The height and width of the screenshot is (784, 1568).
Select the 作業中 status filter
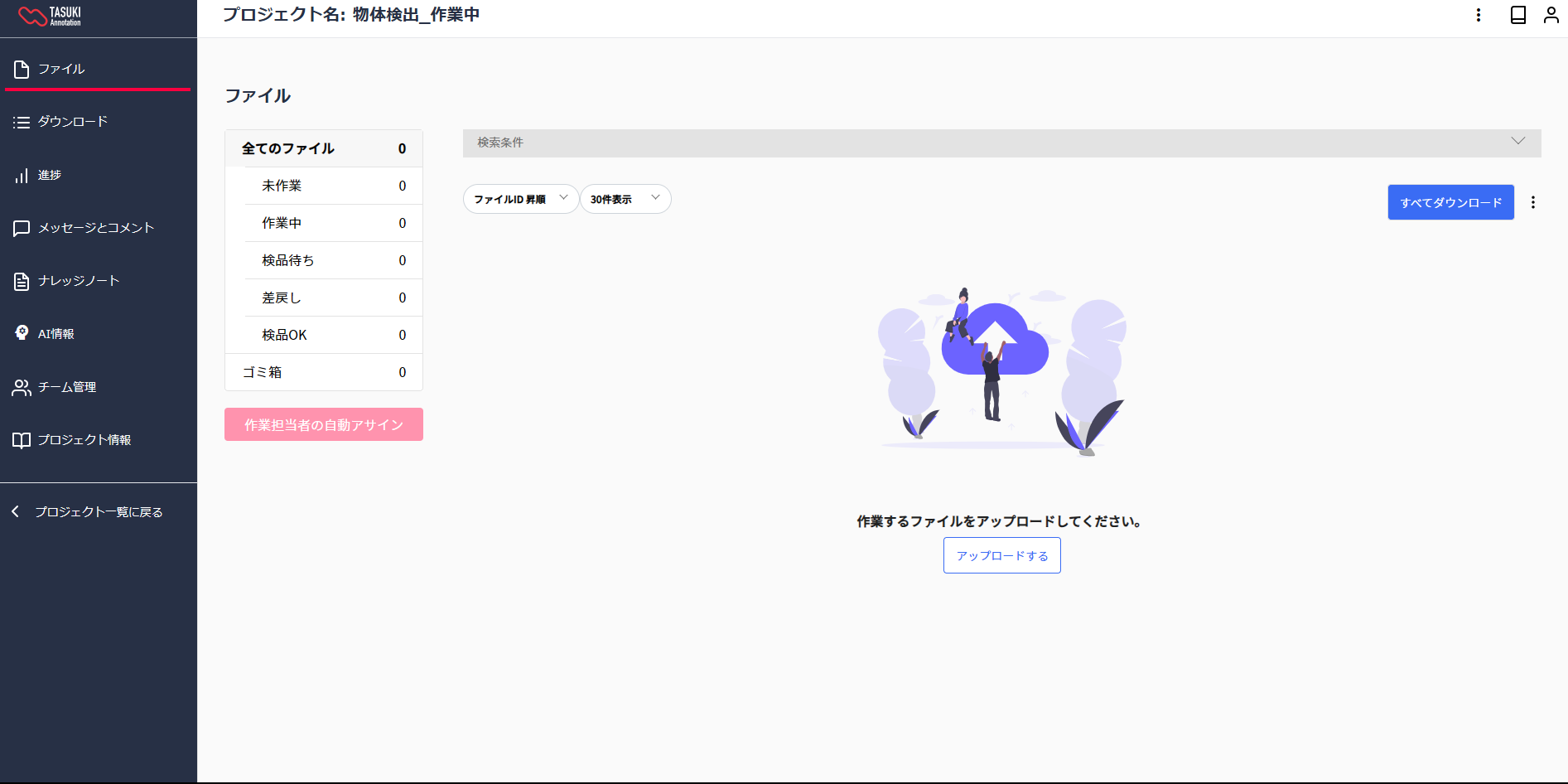click(334, 223)
